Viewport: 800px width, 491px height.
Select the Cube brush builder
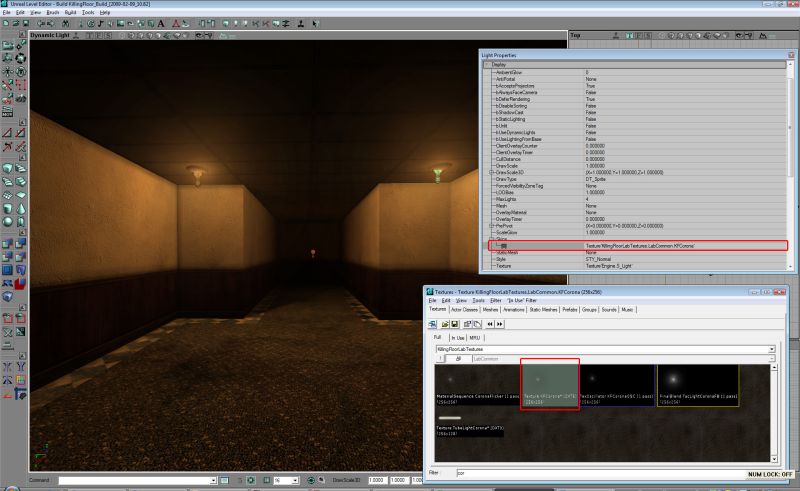coord(8,168)
